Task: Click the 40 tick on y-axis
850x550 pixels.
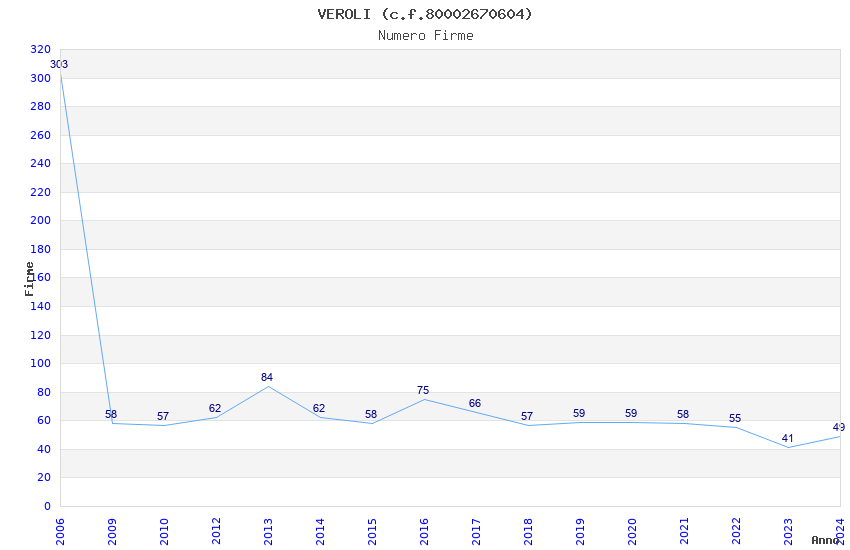Action: click(x=43, y=449)
